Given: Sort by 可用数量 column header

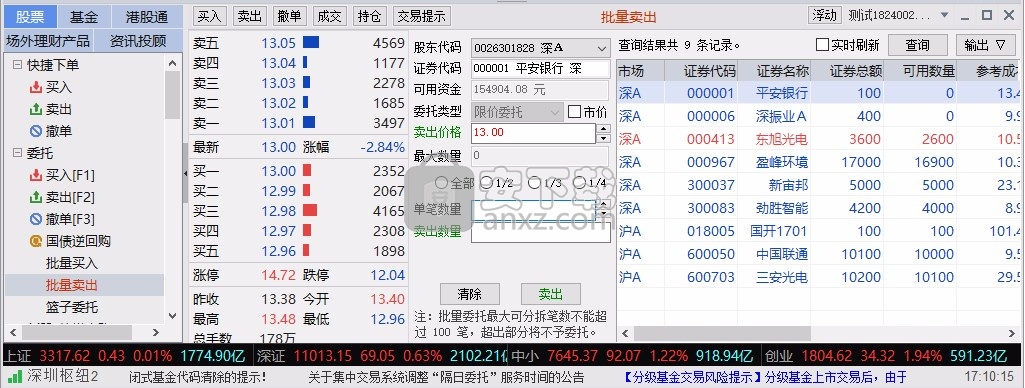Looking at the screenshot, I should click(x=920, y=71).
